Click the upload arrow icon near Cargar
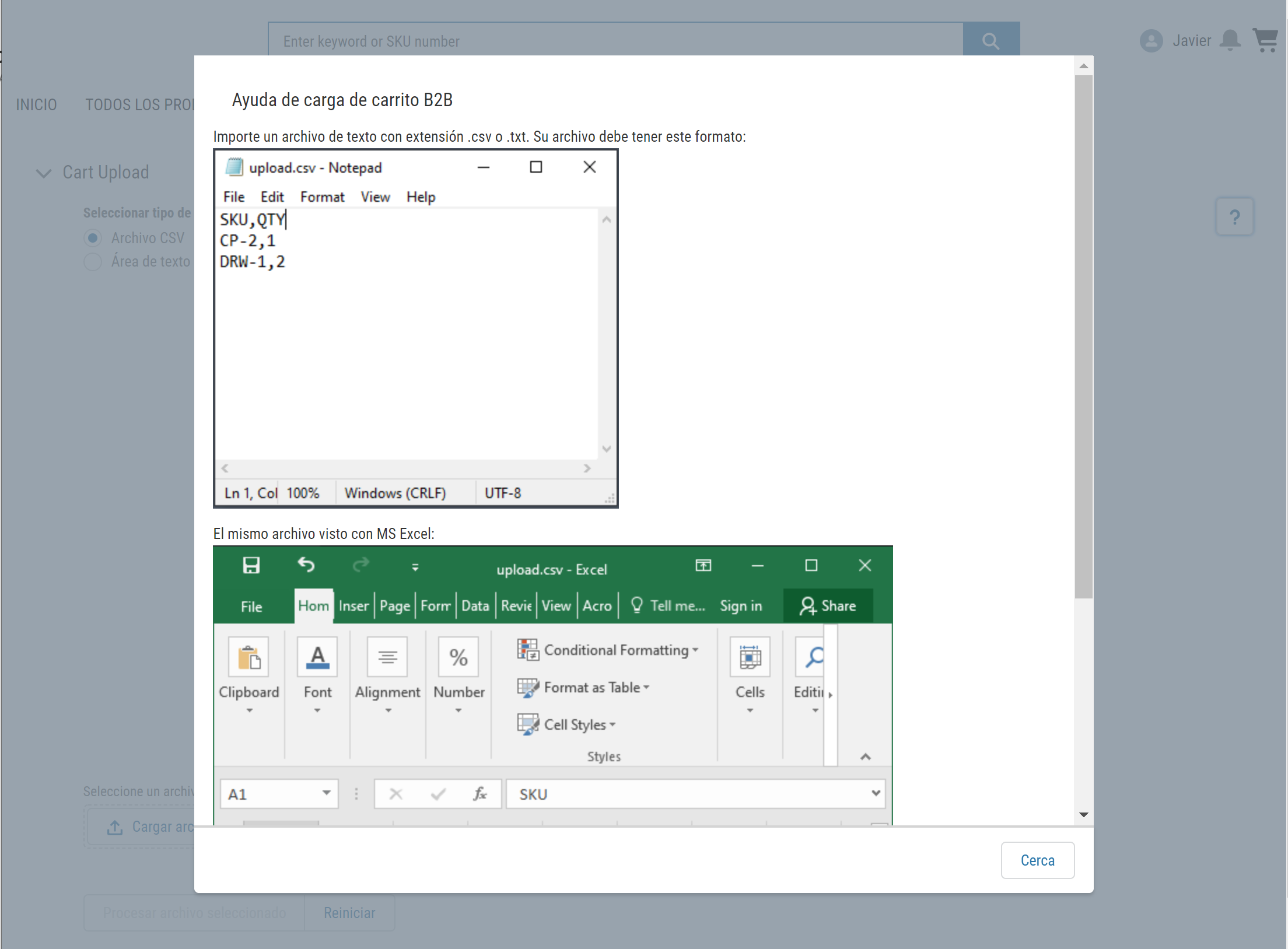 (115, 827)
